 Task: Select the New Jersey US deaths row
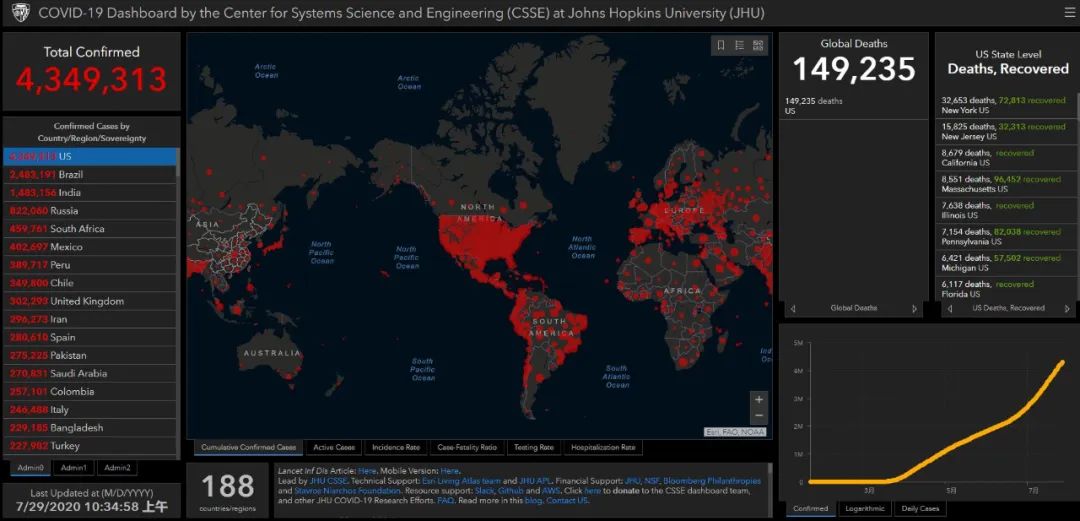pos(1006,132)
